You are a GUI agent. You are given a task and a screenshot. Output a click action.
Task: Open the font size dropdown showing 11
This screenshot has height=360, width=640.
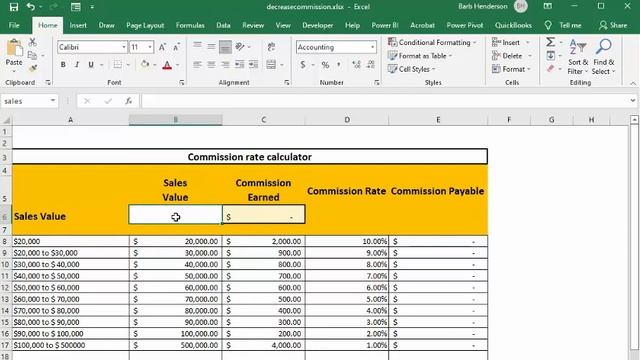(x=150, y=47)
